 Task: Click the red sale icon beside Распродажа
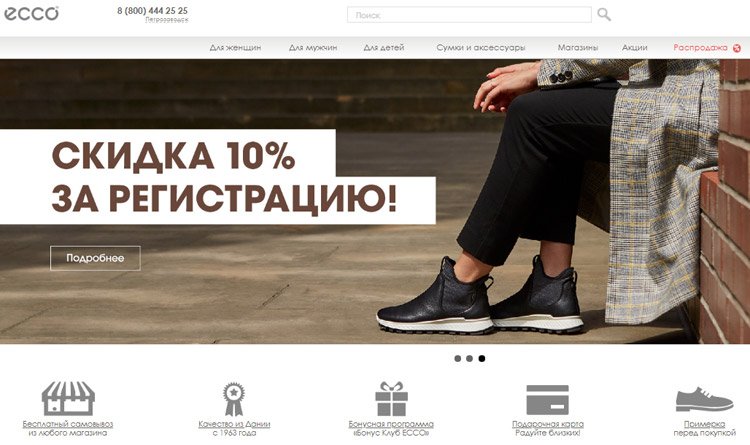pyautogui.click(x=737, y=48)
